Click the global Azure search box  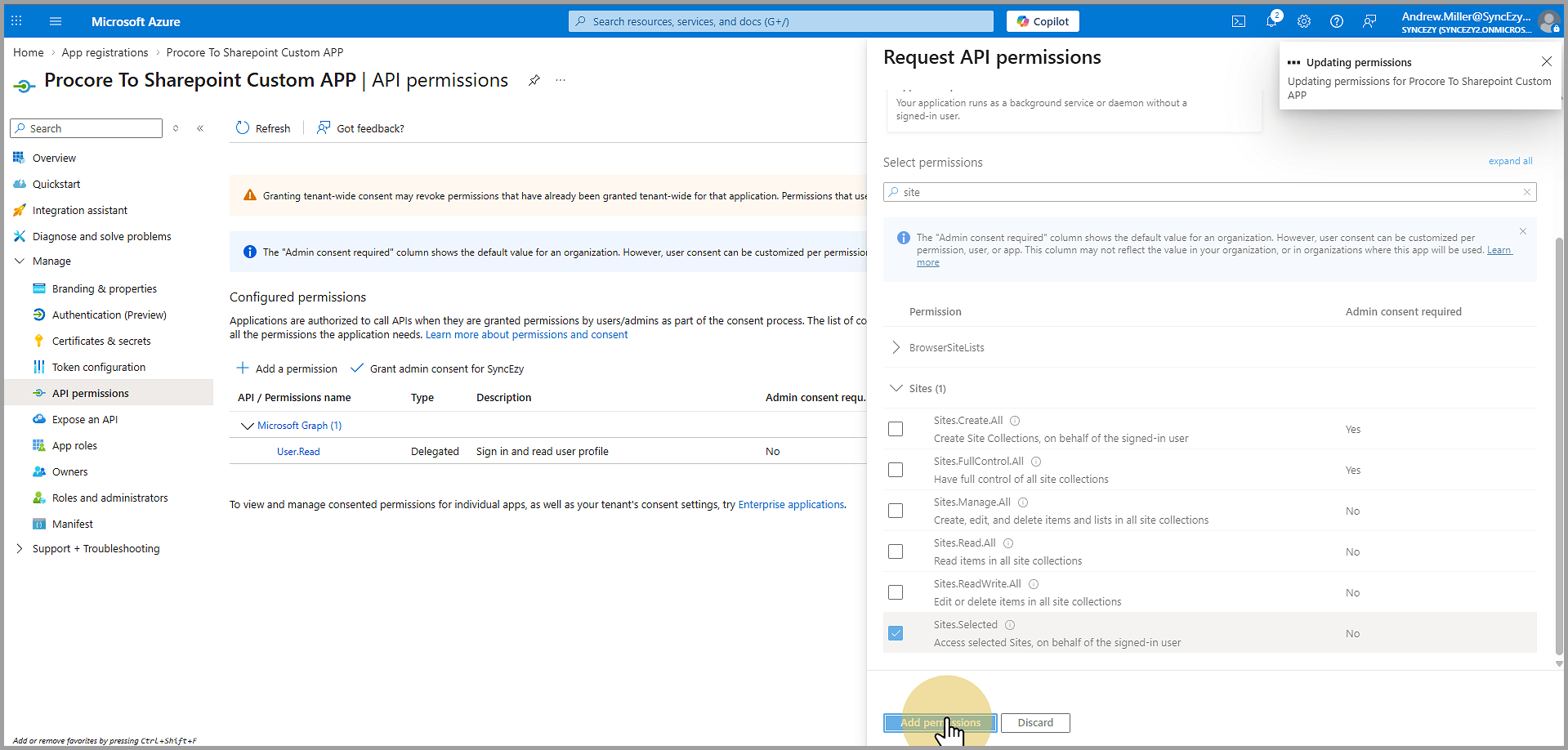coord(780,21)
